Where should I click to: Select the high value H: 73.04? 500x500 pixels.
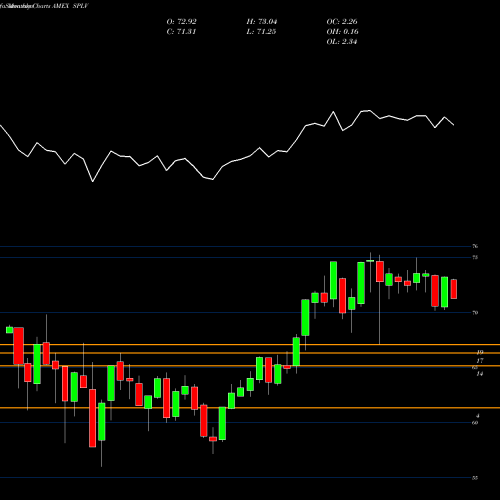click(x=262, y=22)
